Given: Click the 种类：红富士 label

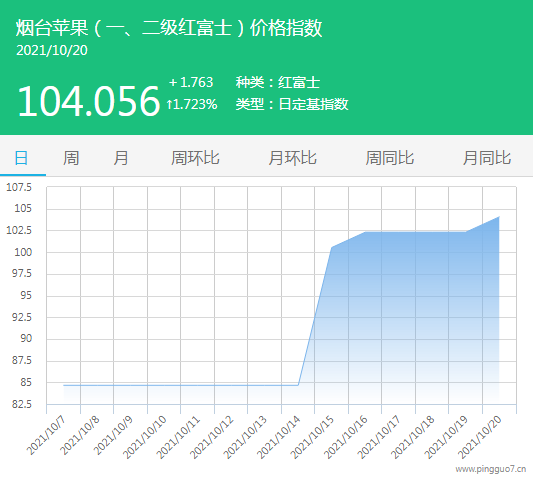Looking at the screenshot, I should (x=278, y=83).
